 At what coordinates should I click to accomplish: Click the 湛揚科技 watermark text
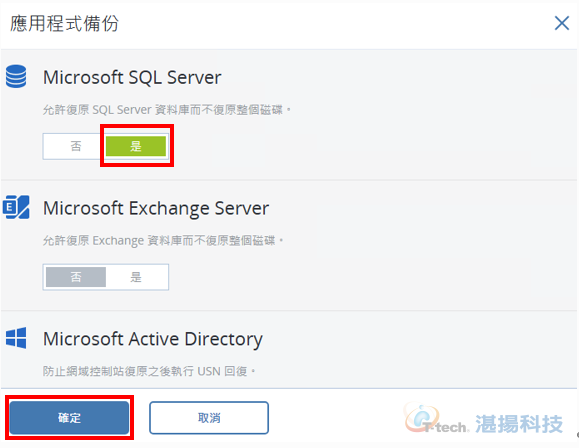point(519,424)
